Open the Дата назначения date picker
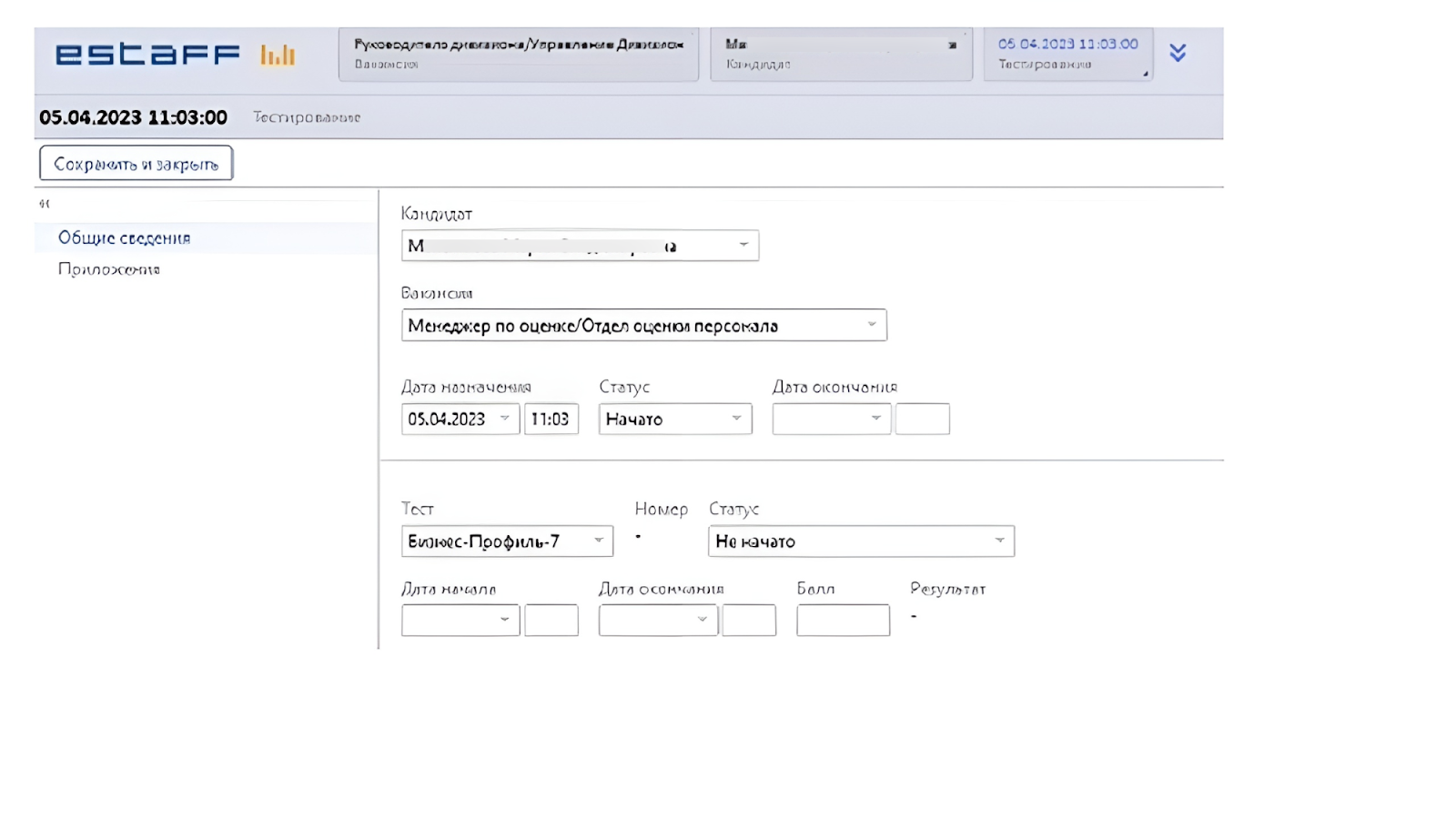This screenshot has width=1456, height=819. click(460, 420)
